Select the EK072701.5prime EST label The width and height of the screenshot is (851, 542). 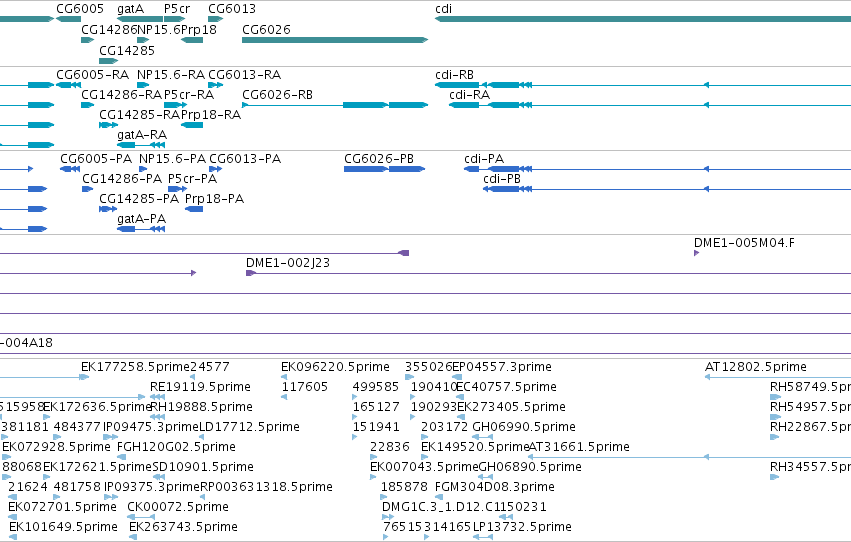(62, 507)
